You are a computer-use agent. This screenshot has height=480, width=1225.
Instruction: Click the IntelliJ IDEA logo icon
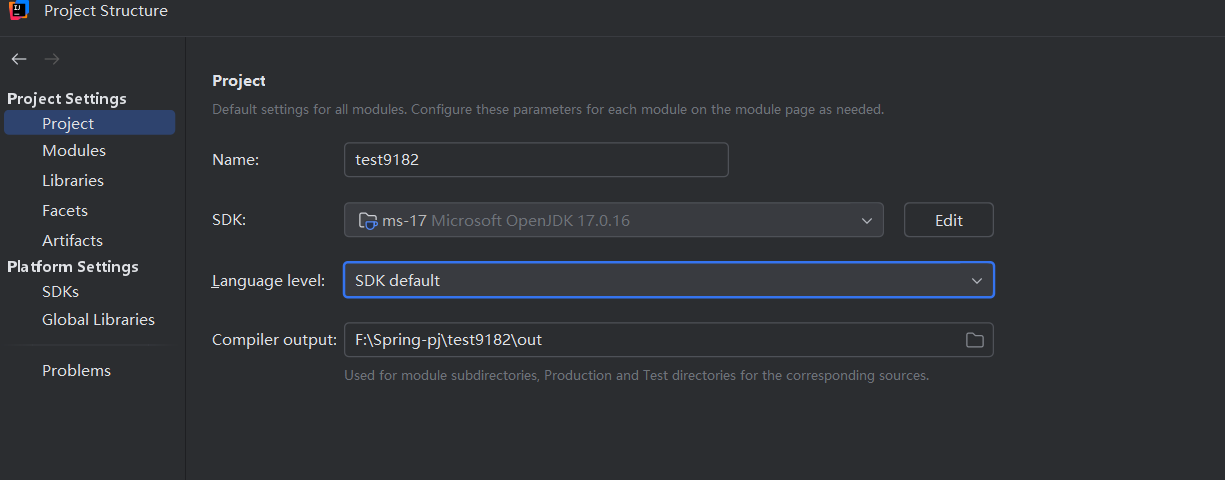coord(19,11)
